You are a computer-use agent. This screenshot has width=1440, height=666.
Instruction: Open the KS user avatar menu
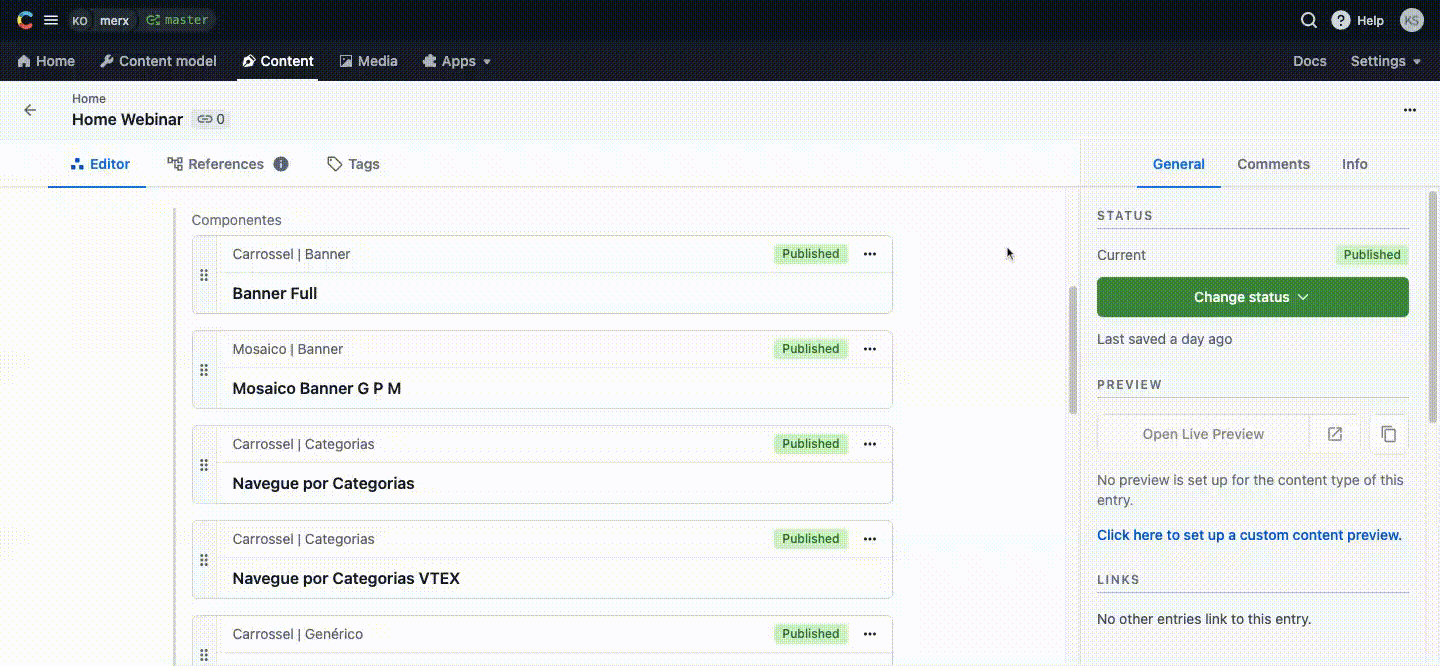1411,20
